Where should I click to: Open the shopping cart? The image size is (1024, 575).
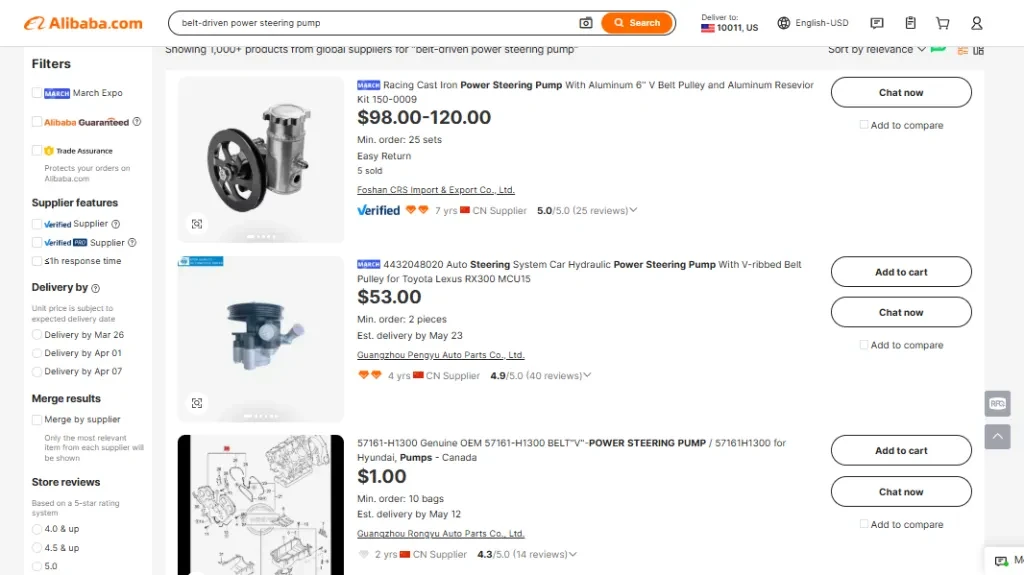click(943, 23)
